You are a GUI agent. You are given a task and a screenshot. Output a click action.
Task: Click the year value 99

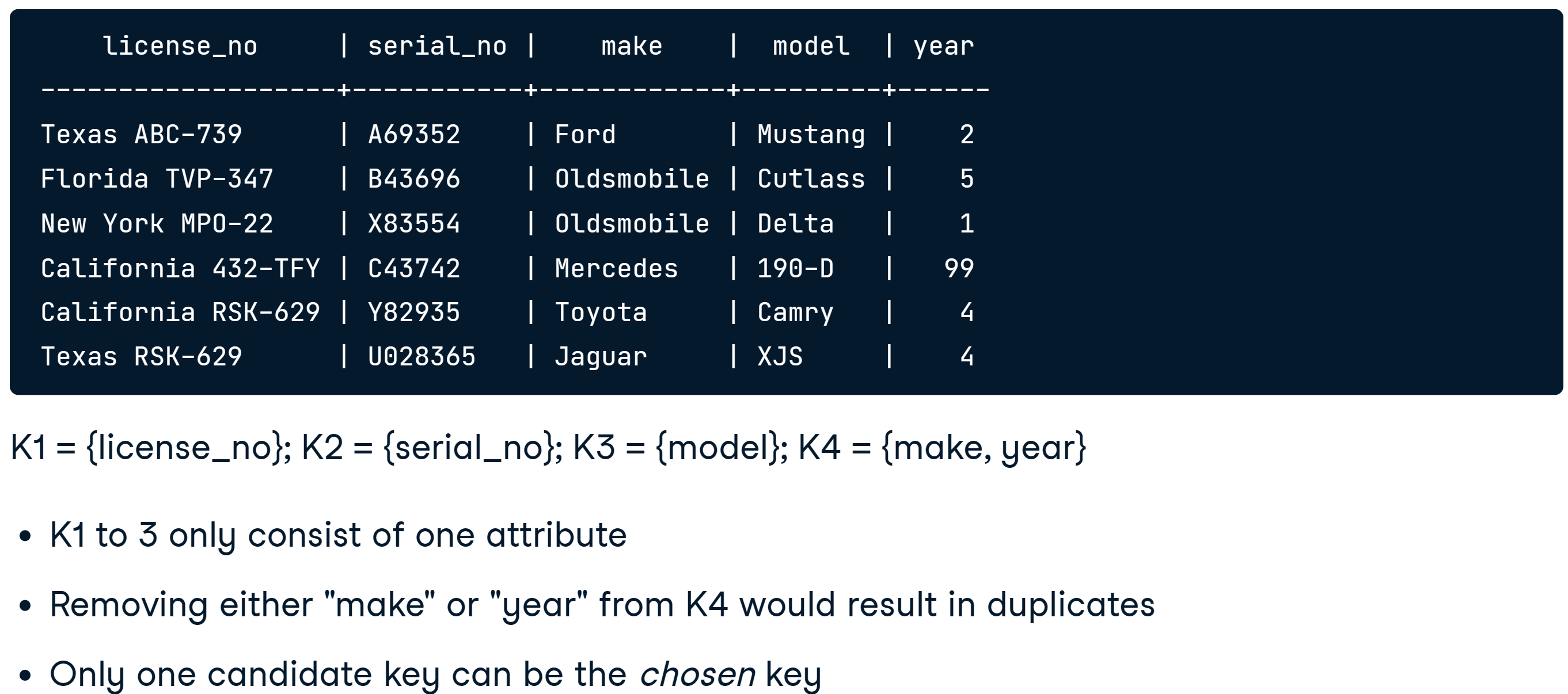click(959, 268)
